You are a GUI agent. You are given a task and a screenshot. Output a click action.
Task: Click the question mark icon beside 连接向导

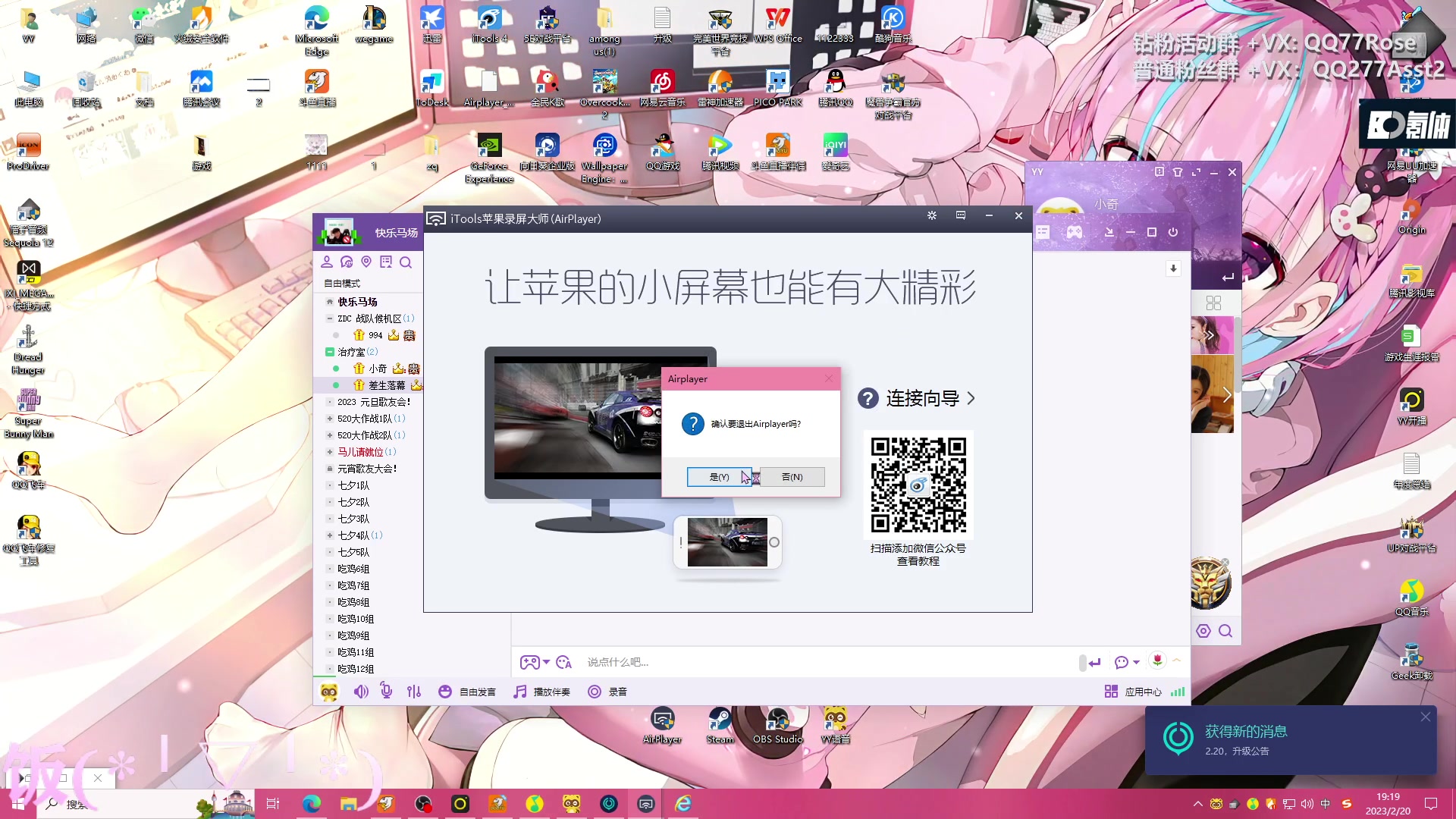(x=868, y=398)
